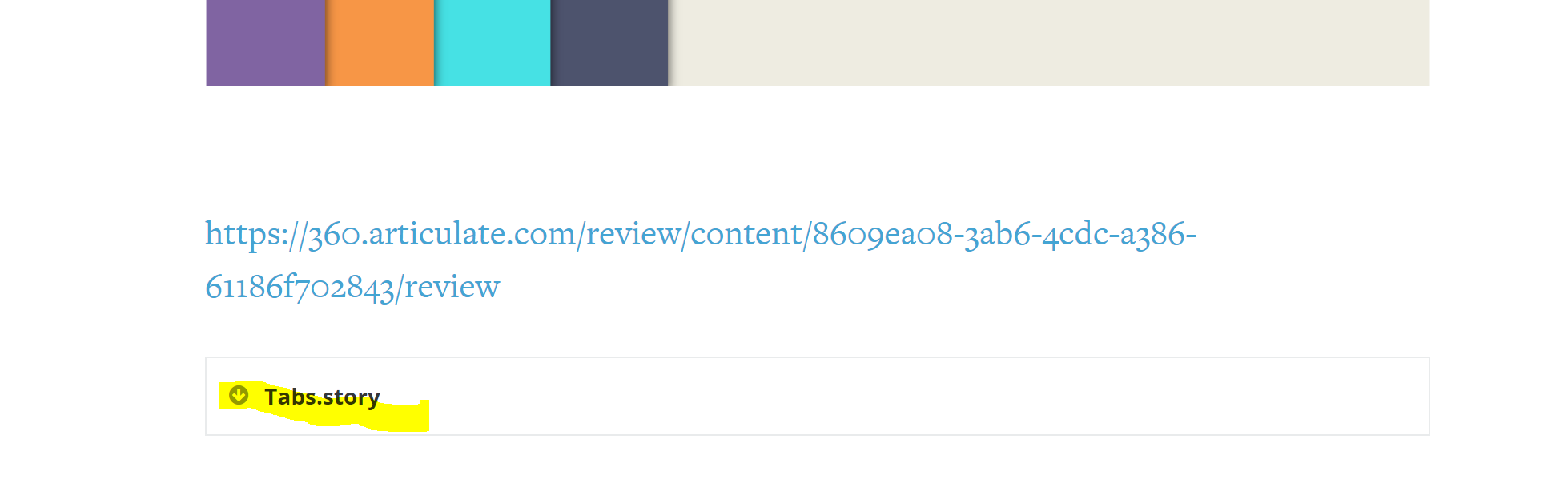The image size is (1568, 484).
Task: Click the '3ab6-4cdc-a386' portion of the URL
Action: coord(1074,234)
